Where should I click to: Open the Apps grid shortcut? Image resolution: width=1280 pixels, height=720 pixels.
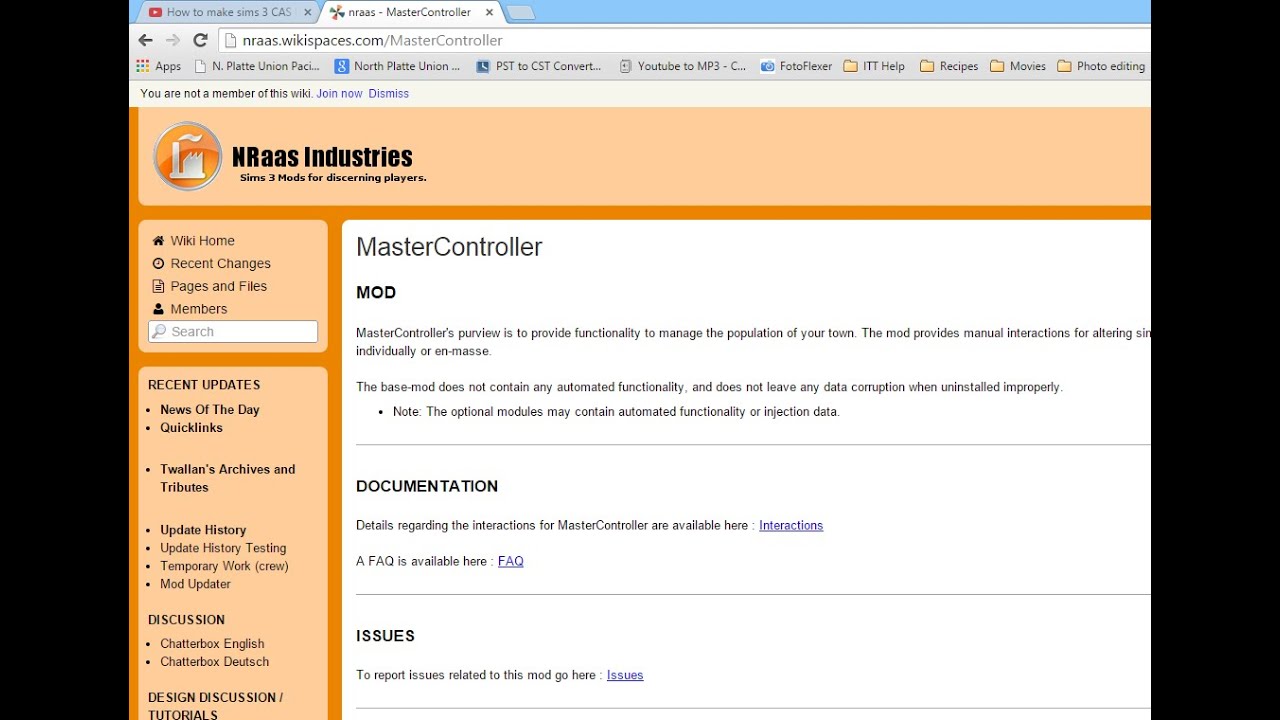pyautogui.click(x=159, y=66)
